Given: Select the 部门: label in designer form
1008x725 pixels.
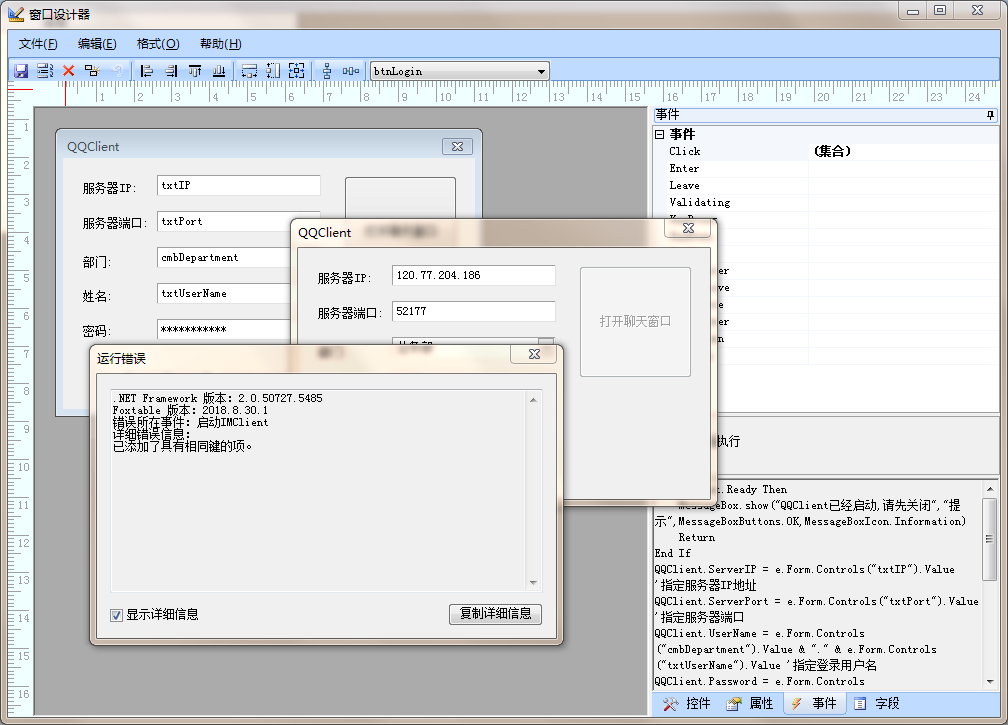Looking at the screenshot, I should (96, 262).
